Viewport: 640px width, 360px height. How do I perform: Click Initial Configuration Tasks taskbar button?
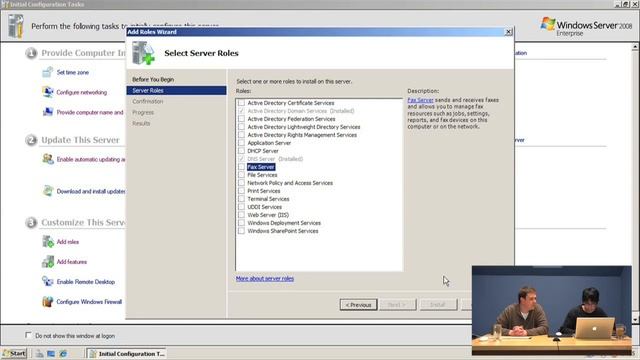127,353
